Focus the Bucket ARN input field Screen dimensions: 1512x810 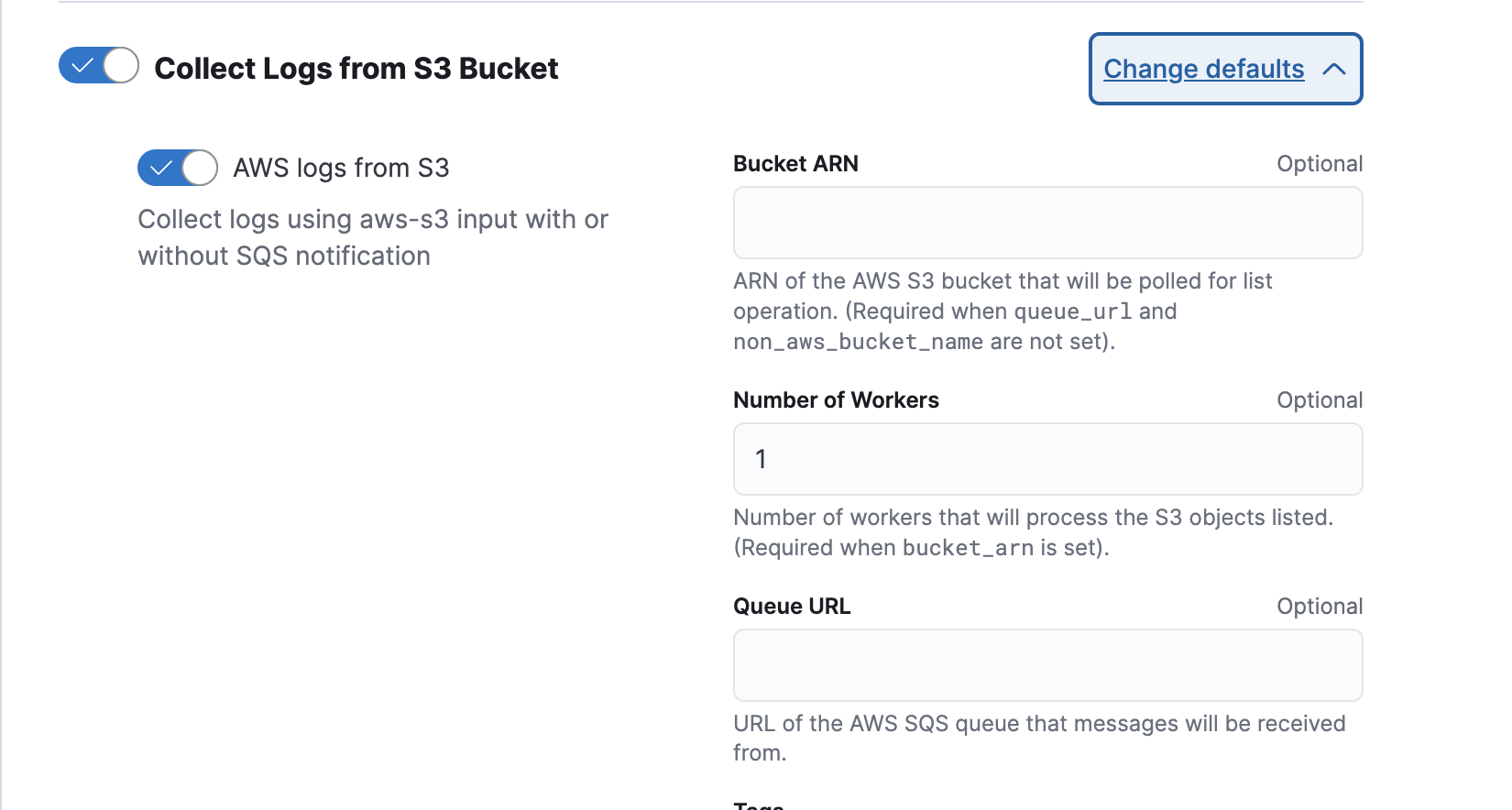point(1047,223)
